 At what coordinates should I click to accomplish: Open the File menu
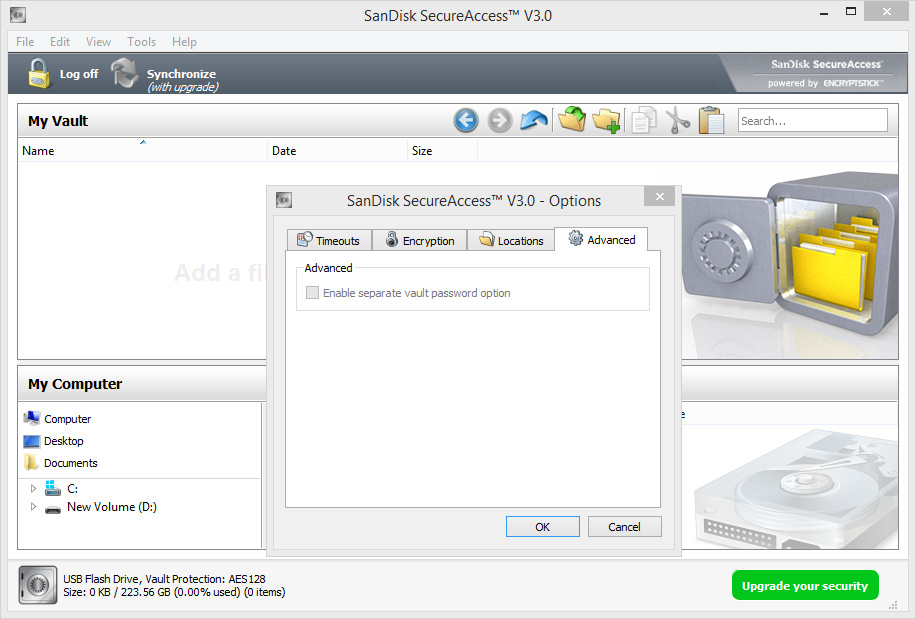click(x=25, y=41)
